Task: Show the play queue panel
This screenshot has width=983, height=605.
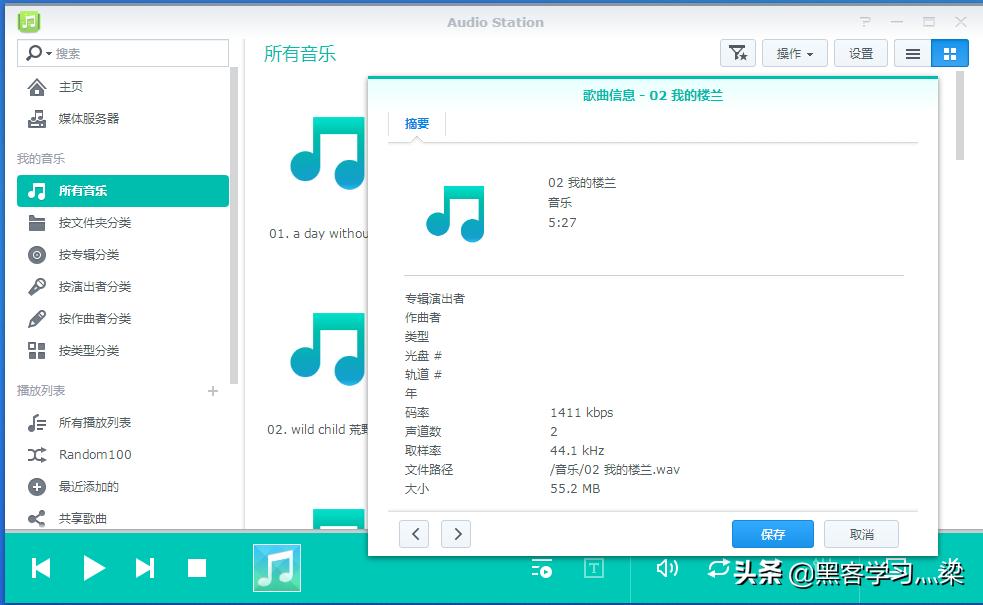Action: 541,568
